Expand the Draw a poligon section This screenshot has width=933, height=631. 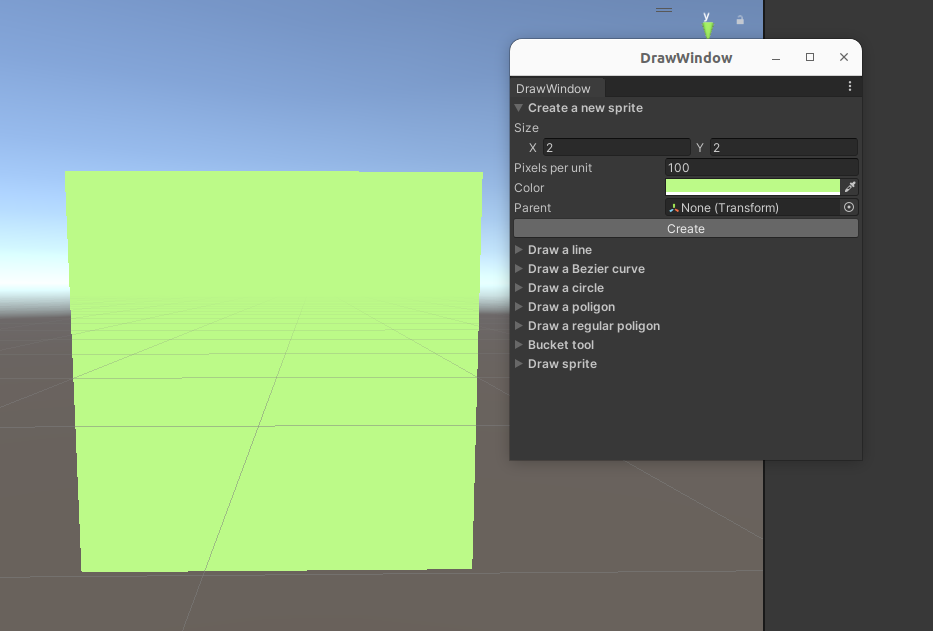518,306
